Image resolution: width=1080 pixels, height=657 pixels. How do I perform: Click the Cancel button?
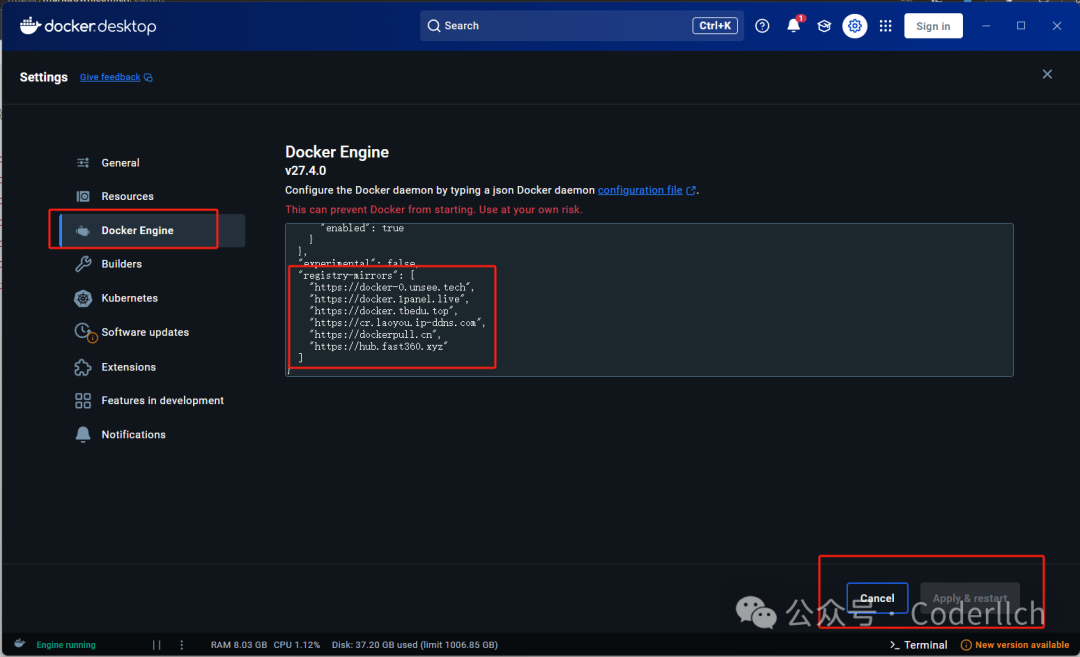(x=877, y=598)
